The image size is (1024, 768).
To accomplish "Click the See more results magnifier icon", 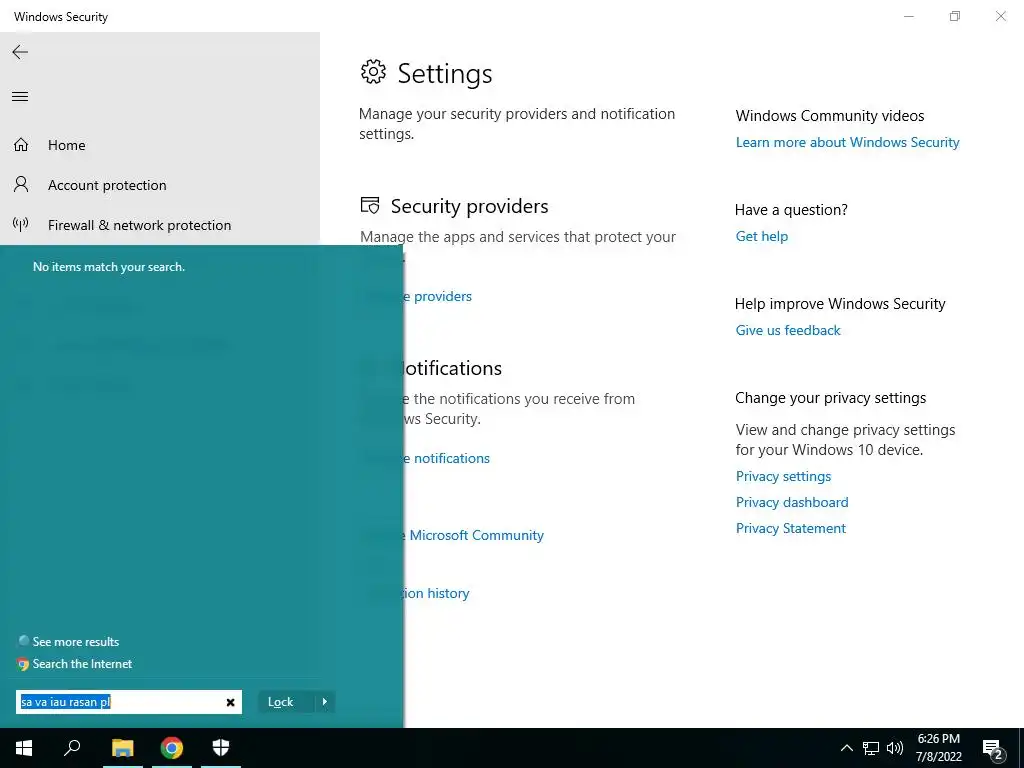I will [x=24, y=641].
